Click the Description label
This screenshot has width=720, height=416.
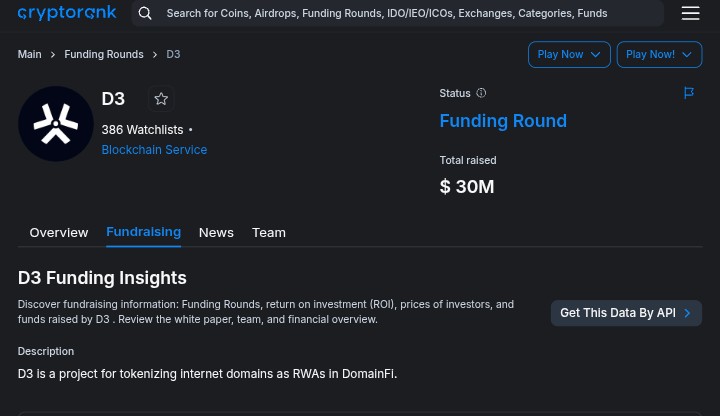coord(46,351)
